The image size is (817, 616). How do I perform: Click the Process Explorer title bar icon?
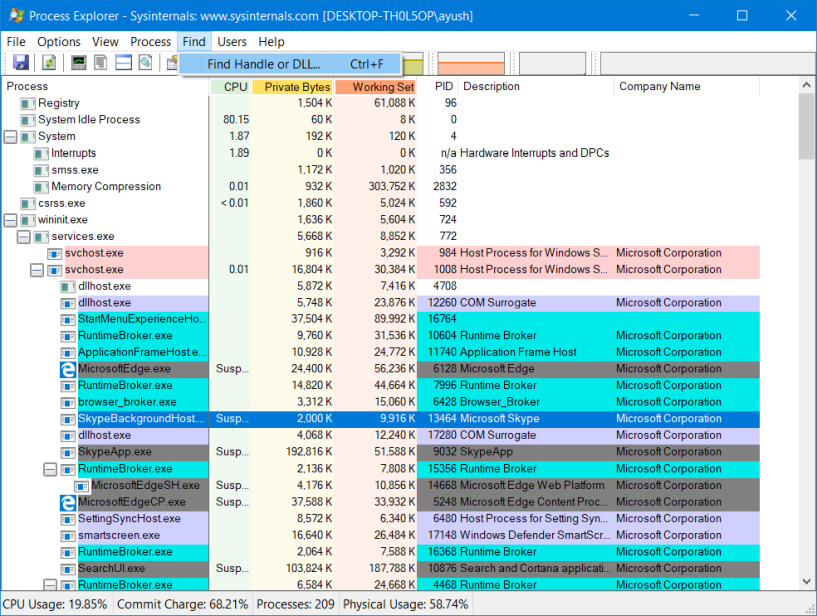click(16, 16)
